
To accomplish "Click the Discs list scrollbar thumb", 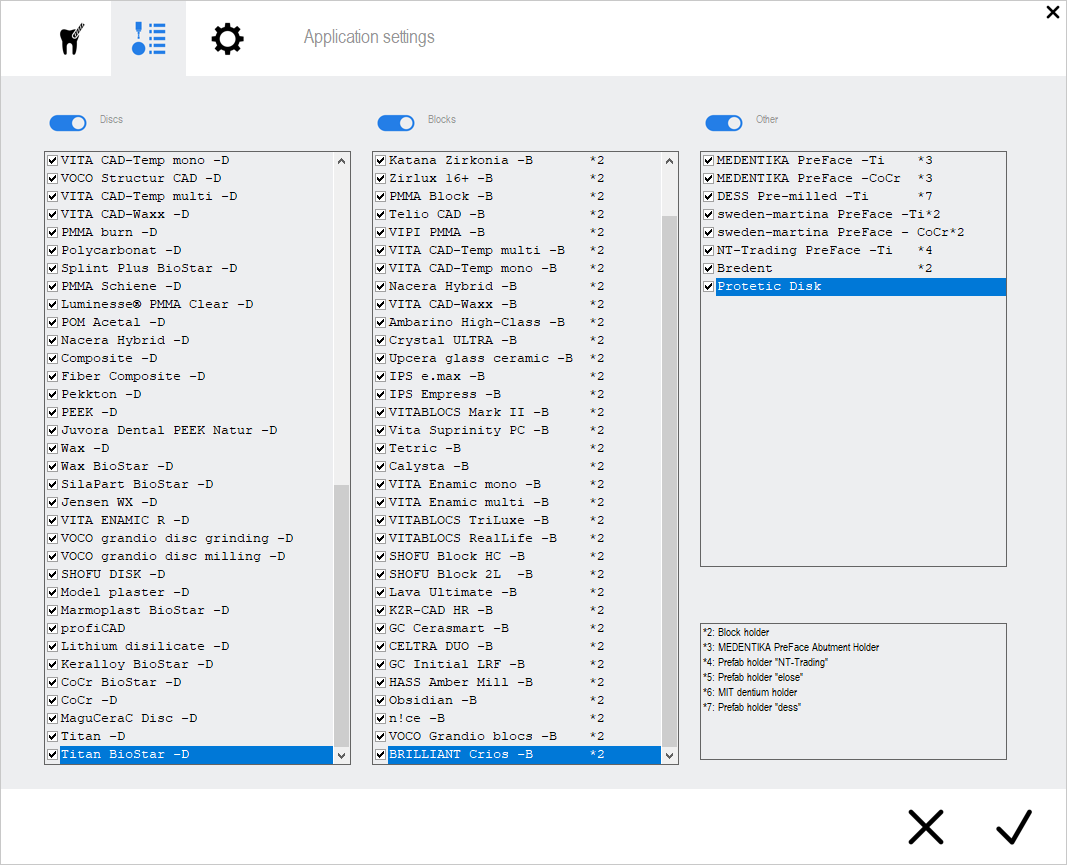I will 342,616.
